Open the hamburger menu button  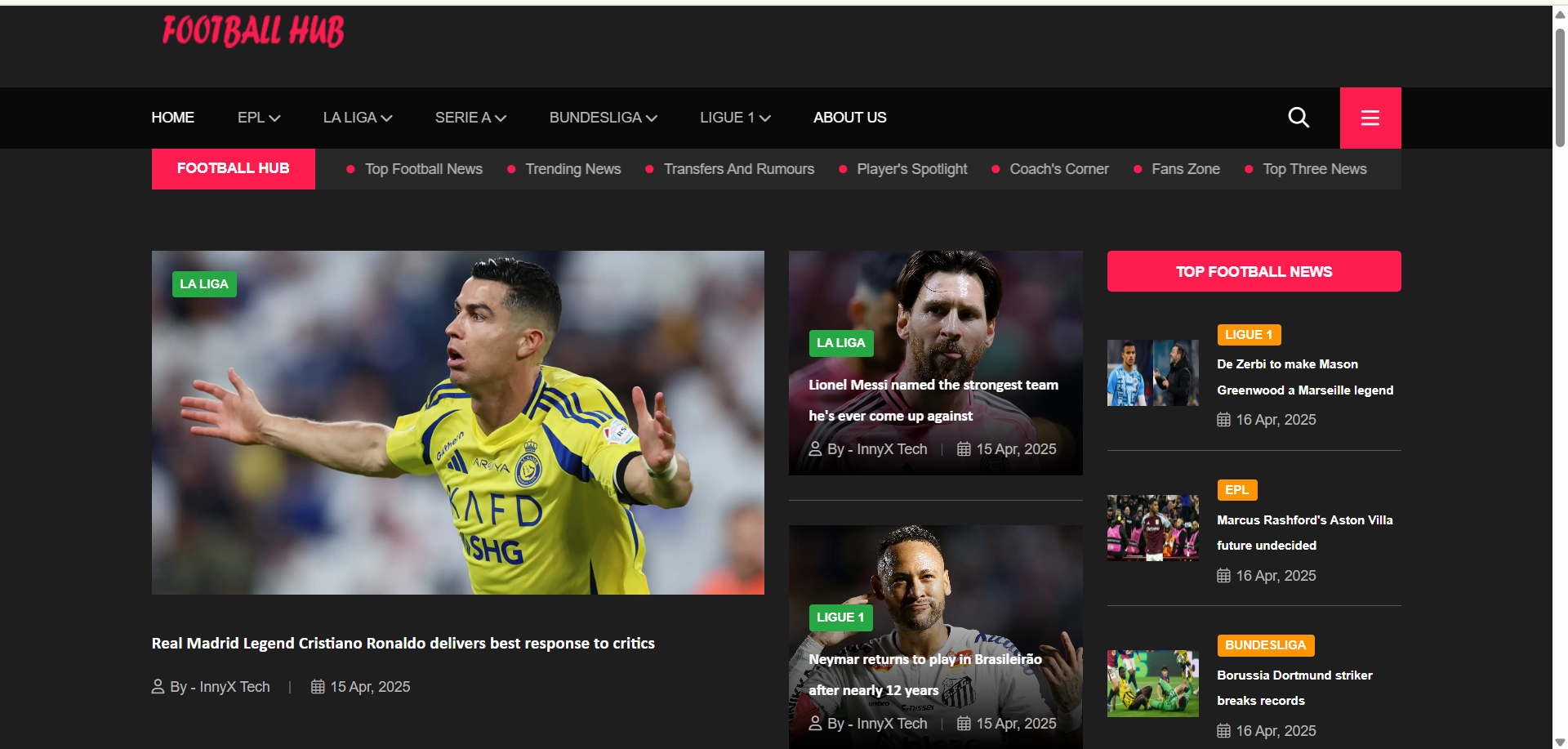[1370, 118]
